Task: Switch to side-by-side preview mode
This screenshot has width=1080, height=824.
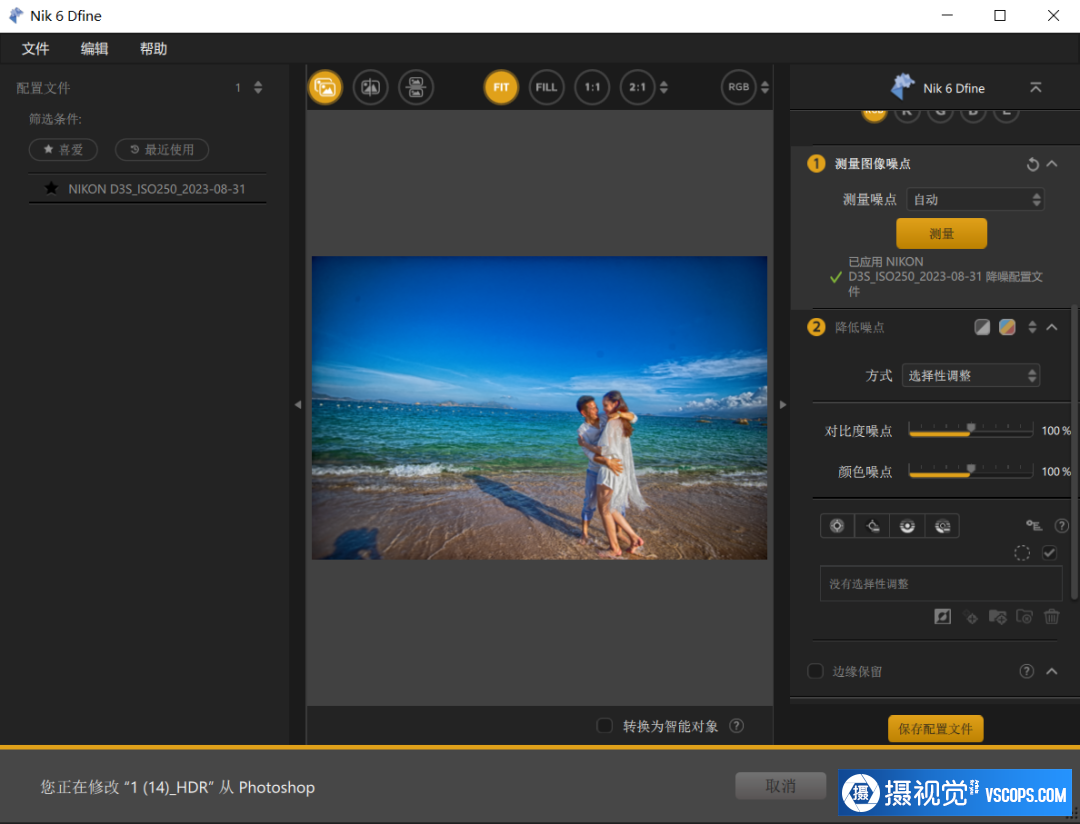Action: tap(416, 87)
